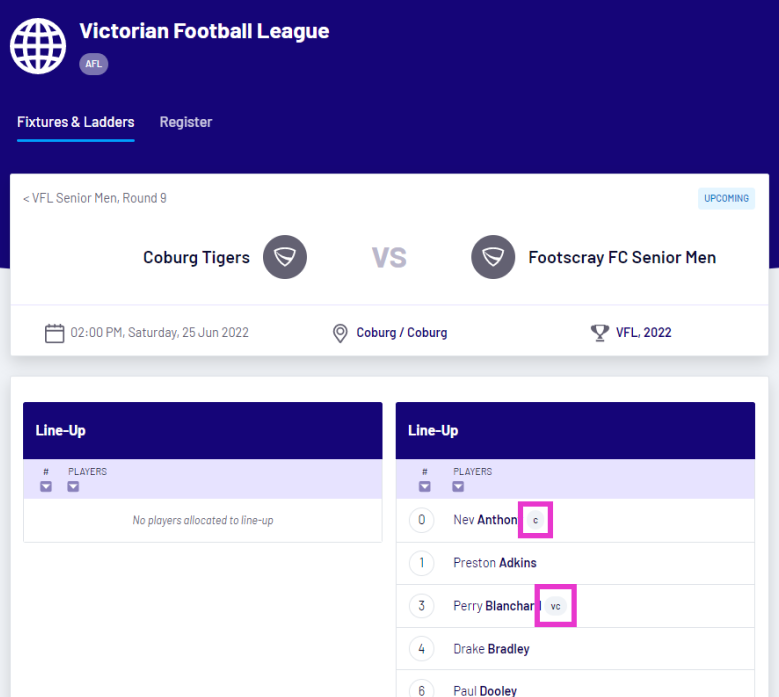
Task: Click the Footscray FC team shield icon
Action: [x=493, y=257]
